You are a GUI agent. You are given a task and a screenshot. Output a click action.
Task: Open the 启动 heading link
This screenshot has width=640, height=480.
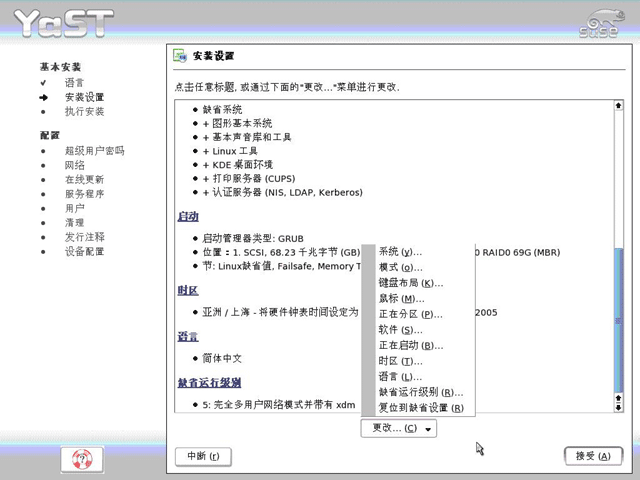(x=188, y=216)
